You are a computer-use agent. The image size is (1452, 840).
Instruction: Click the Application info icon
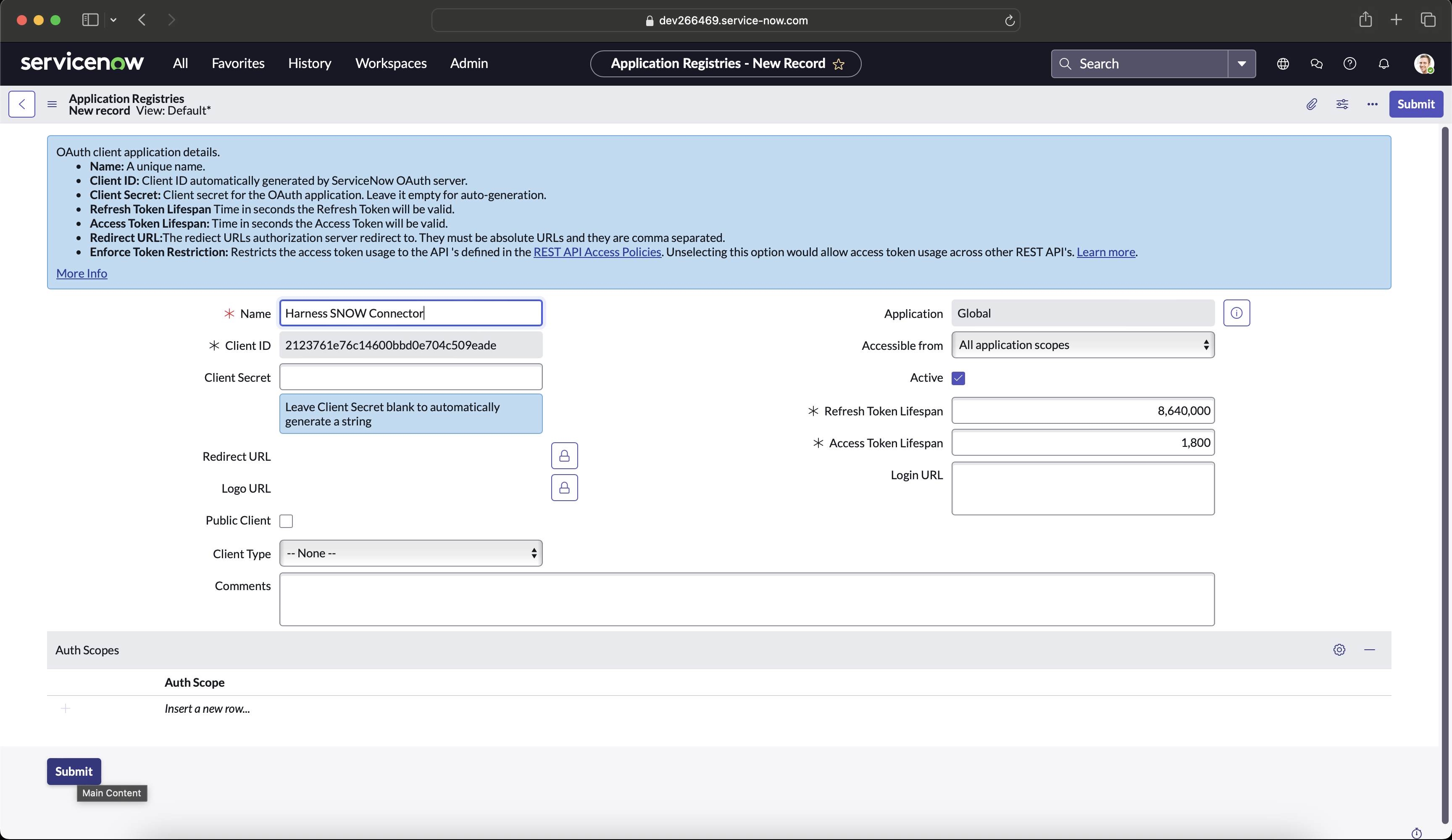tap(1236, 313)
